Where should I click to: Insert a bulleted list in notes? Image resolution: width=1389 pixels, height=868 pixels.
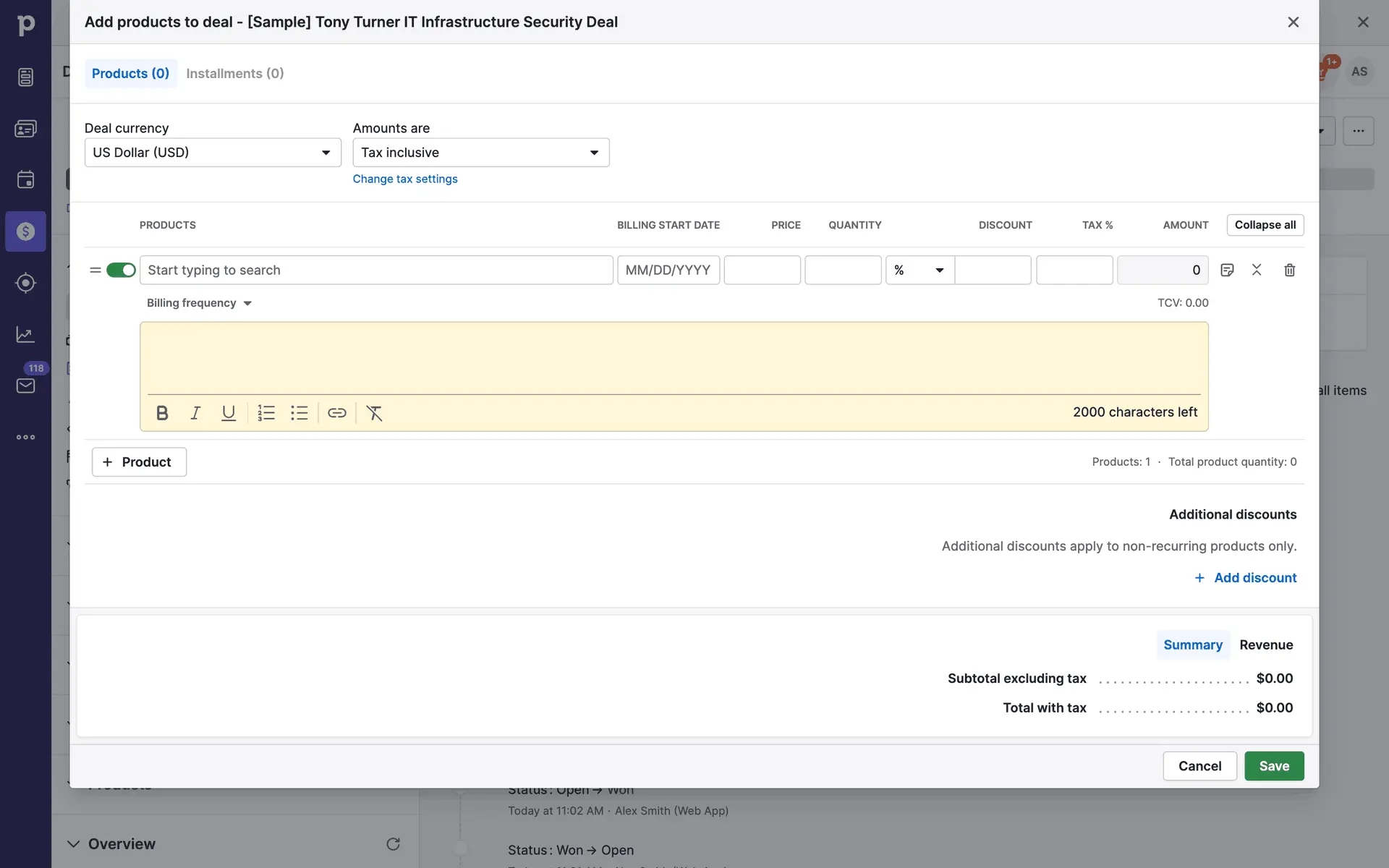coord(300,413)
